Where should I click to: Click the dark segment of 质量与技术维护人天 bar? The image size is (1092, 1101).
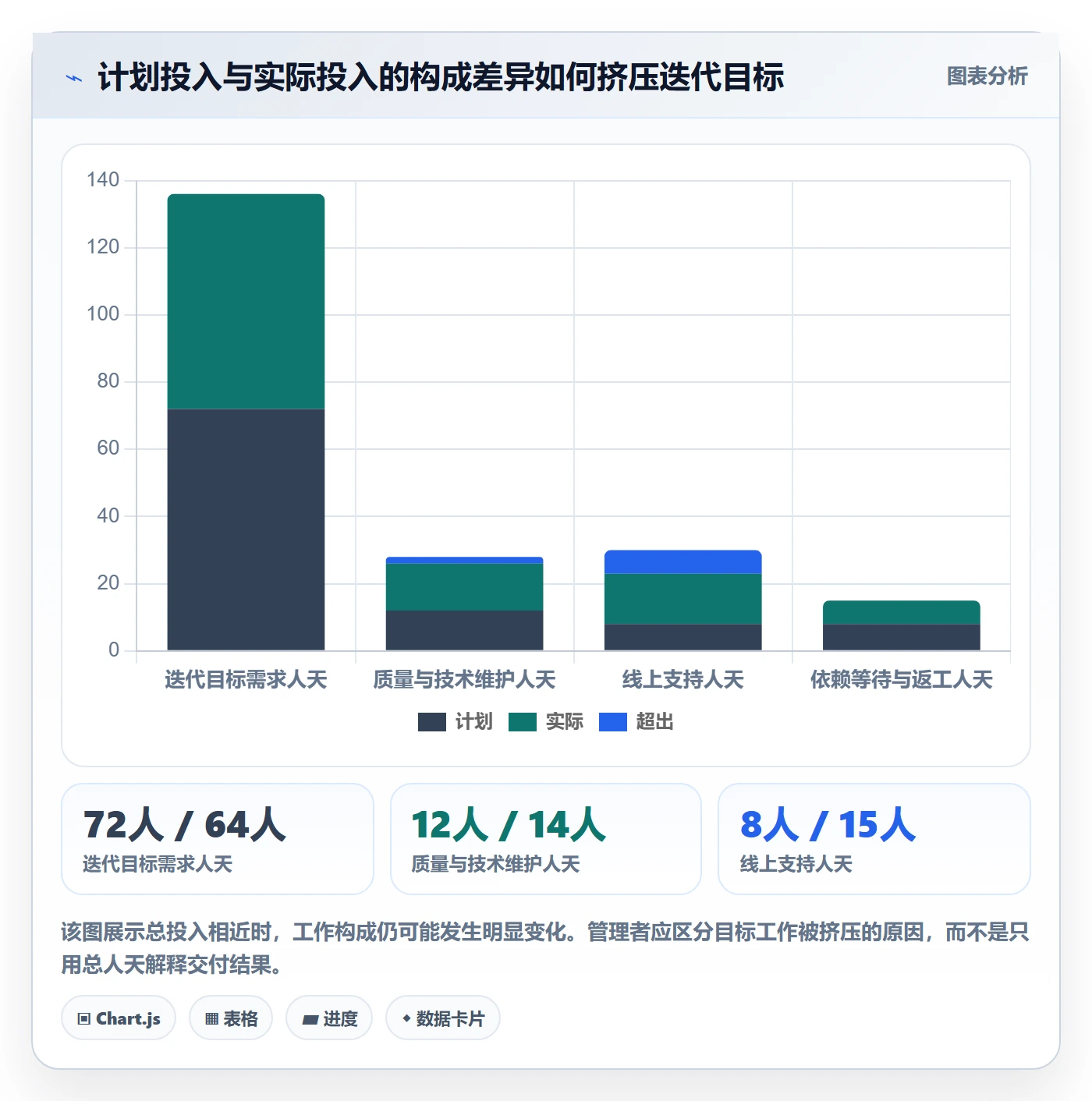(464, 630)
